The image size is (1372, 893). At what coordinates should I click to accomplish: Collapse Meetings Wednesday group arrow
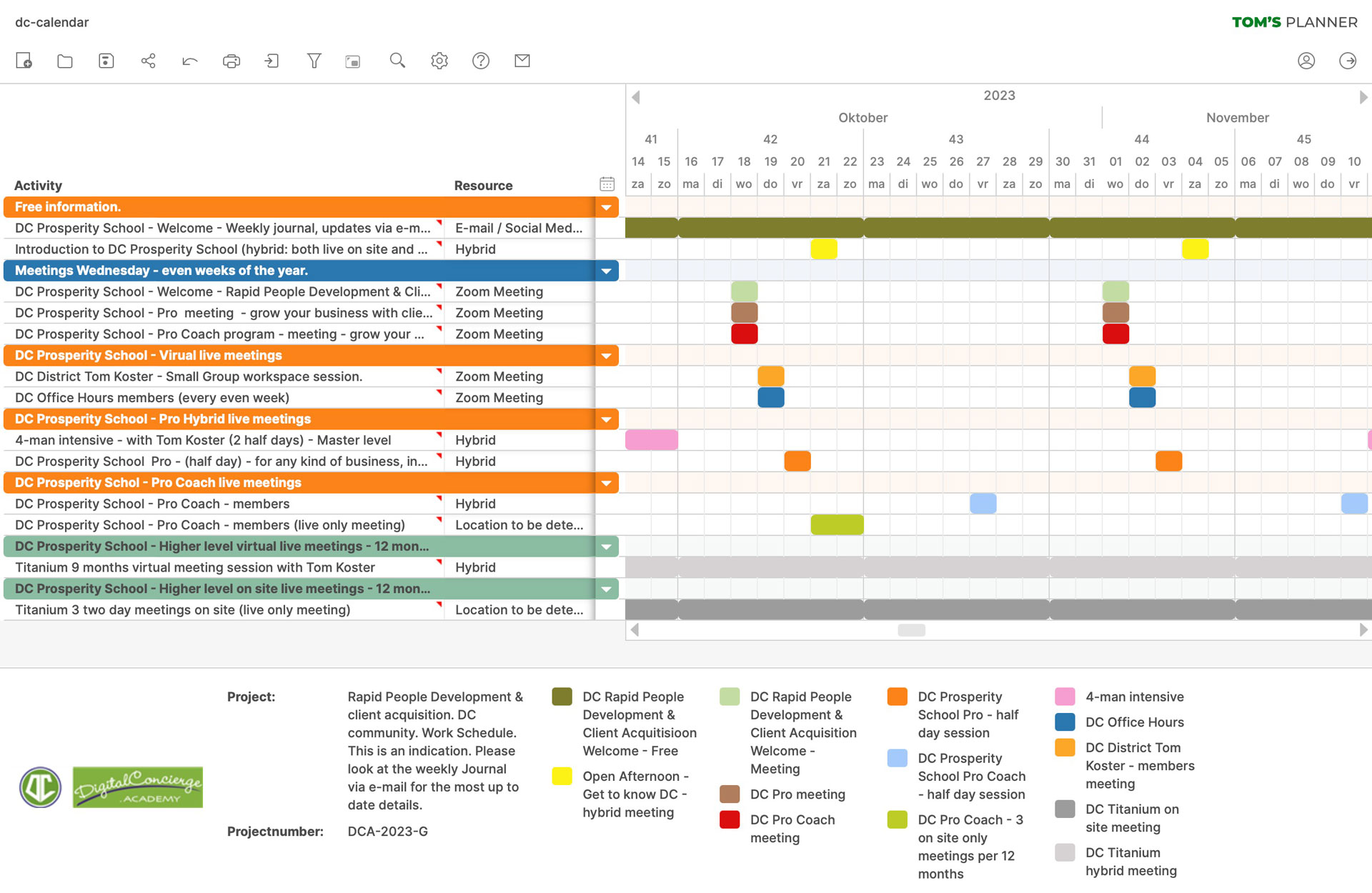click(606, 271)
